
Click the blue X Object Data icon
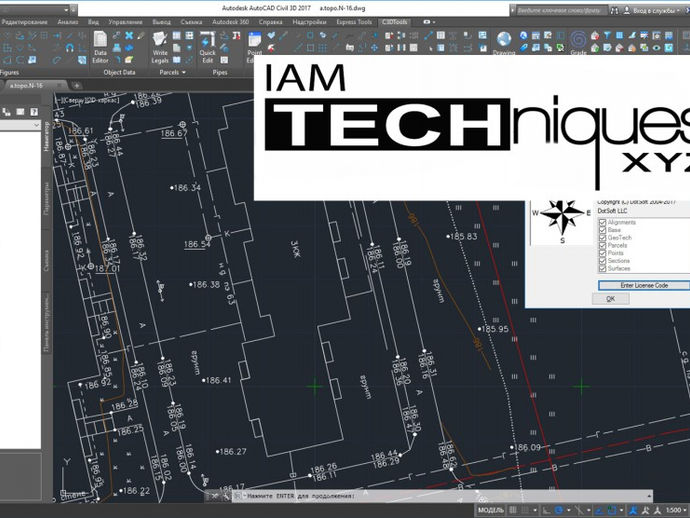click(129, 35)
